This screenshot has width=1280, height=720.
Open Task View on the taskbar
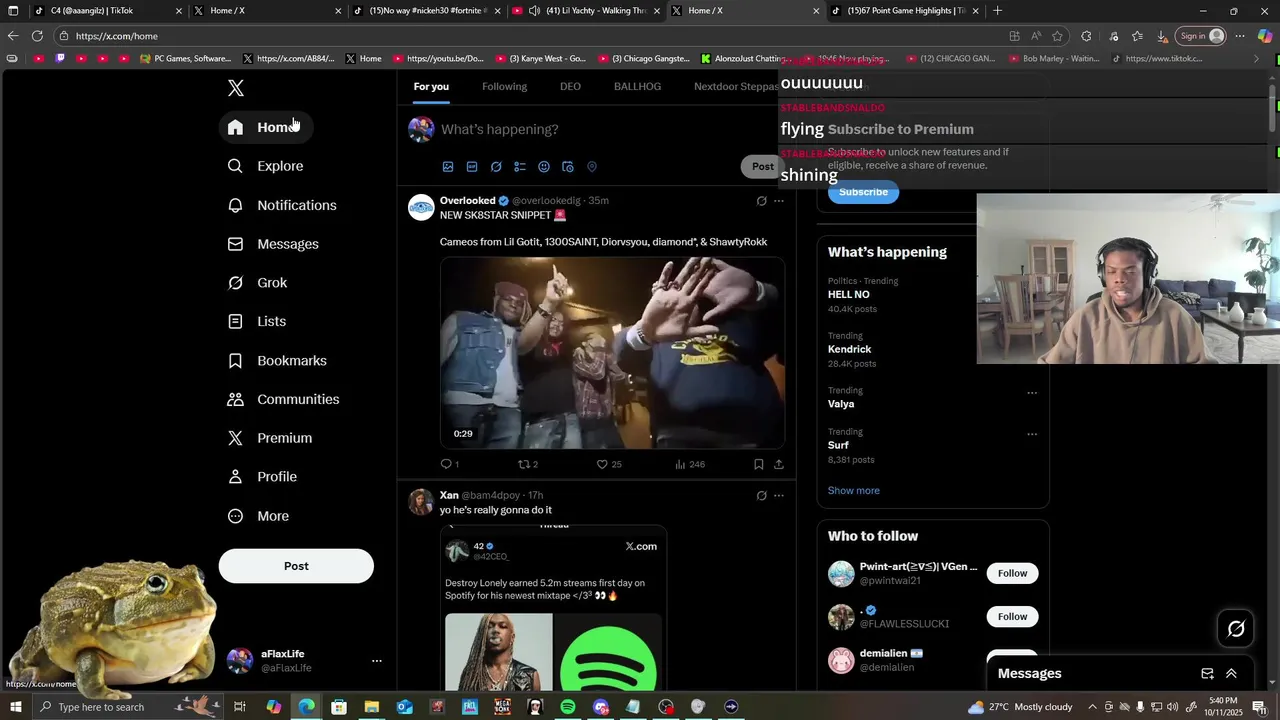coord(240,707)
